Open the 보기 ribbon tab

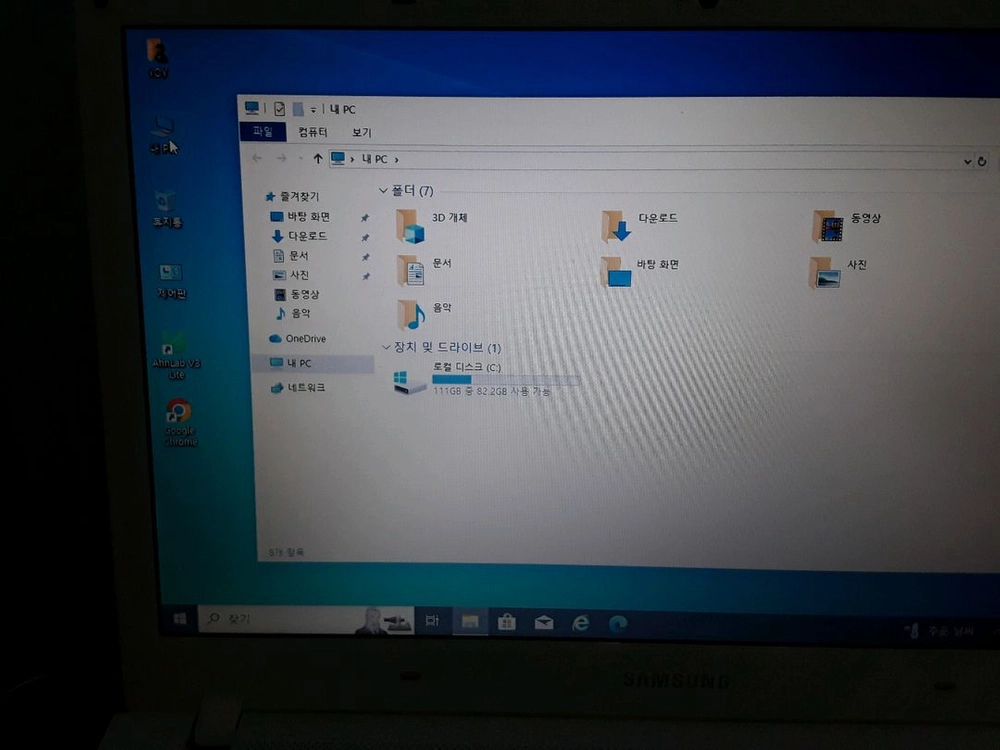(362, 132)
